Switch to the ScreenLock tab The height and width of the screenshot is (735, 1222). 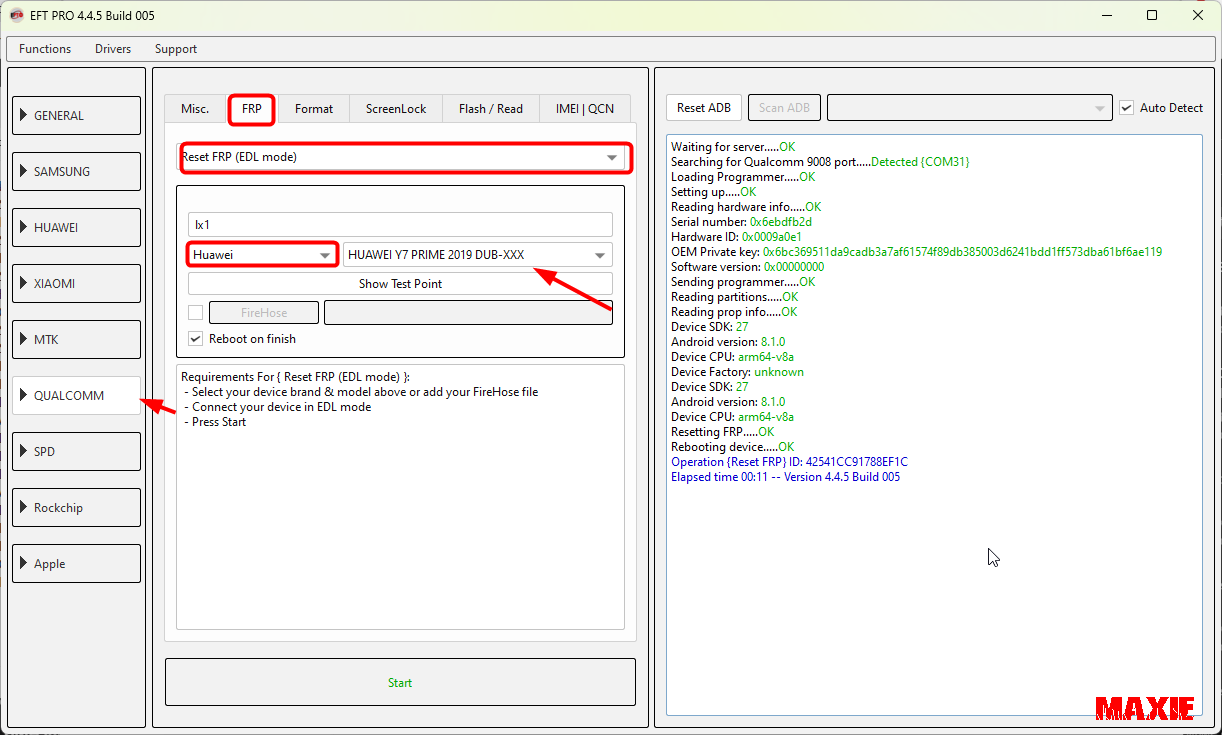396,109
